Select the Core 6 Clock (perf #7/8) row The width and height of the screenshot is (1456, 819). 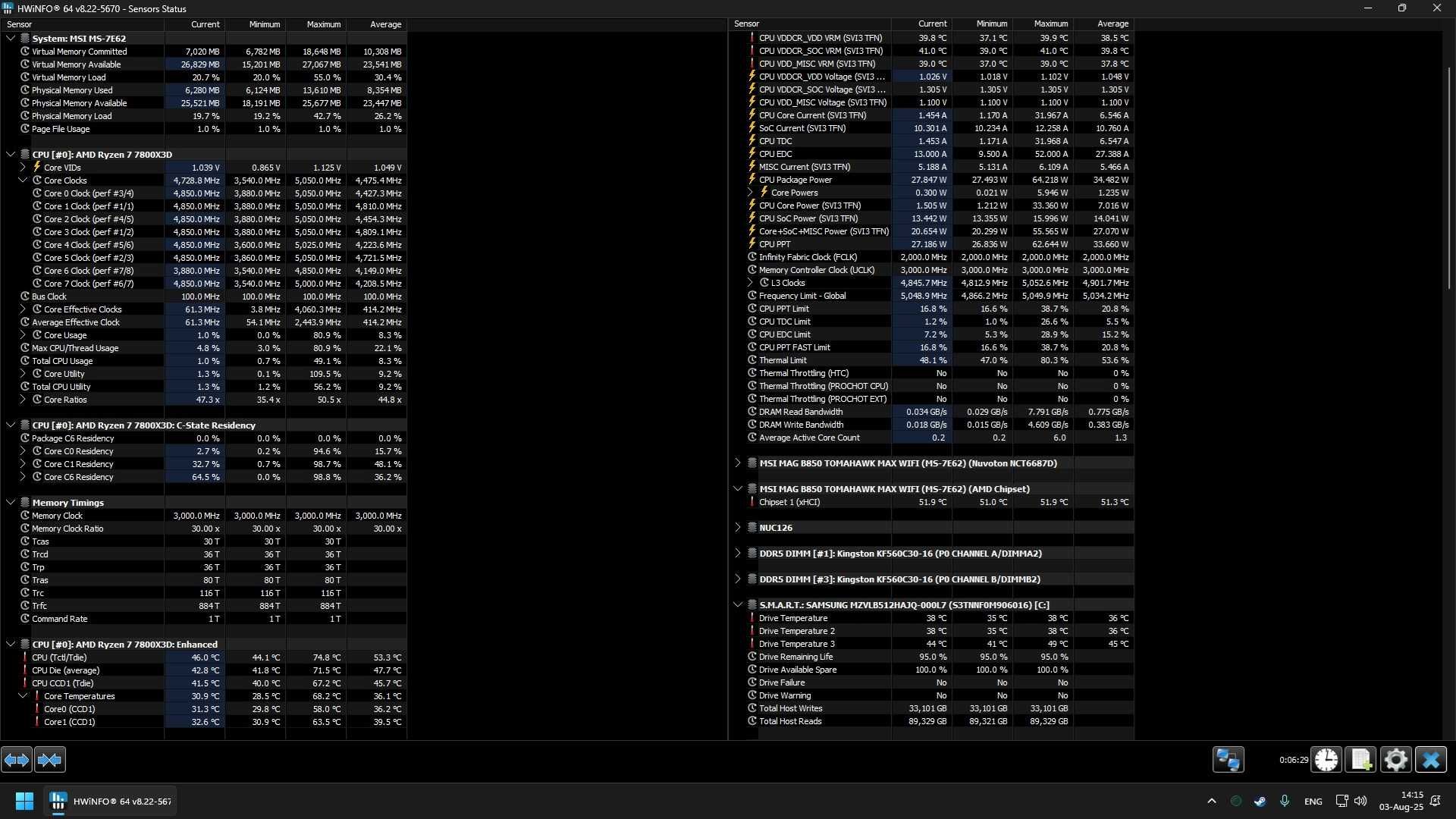point(203,271)
